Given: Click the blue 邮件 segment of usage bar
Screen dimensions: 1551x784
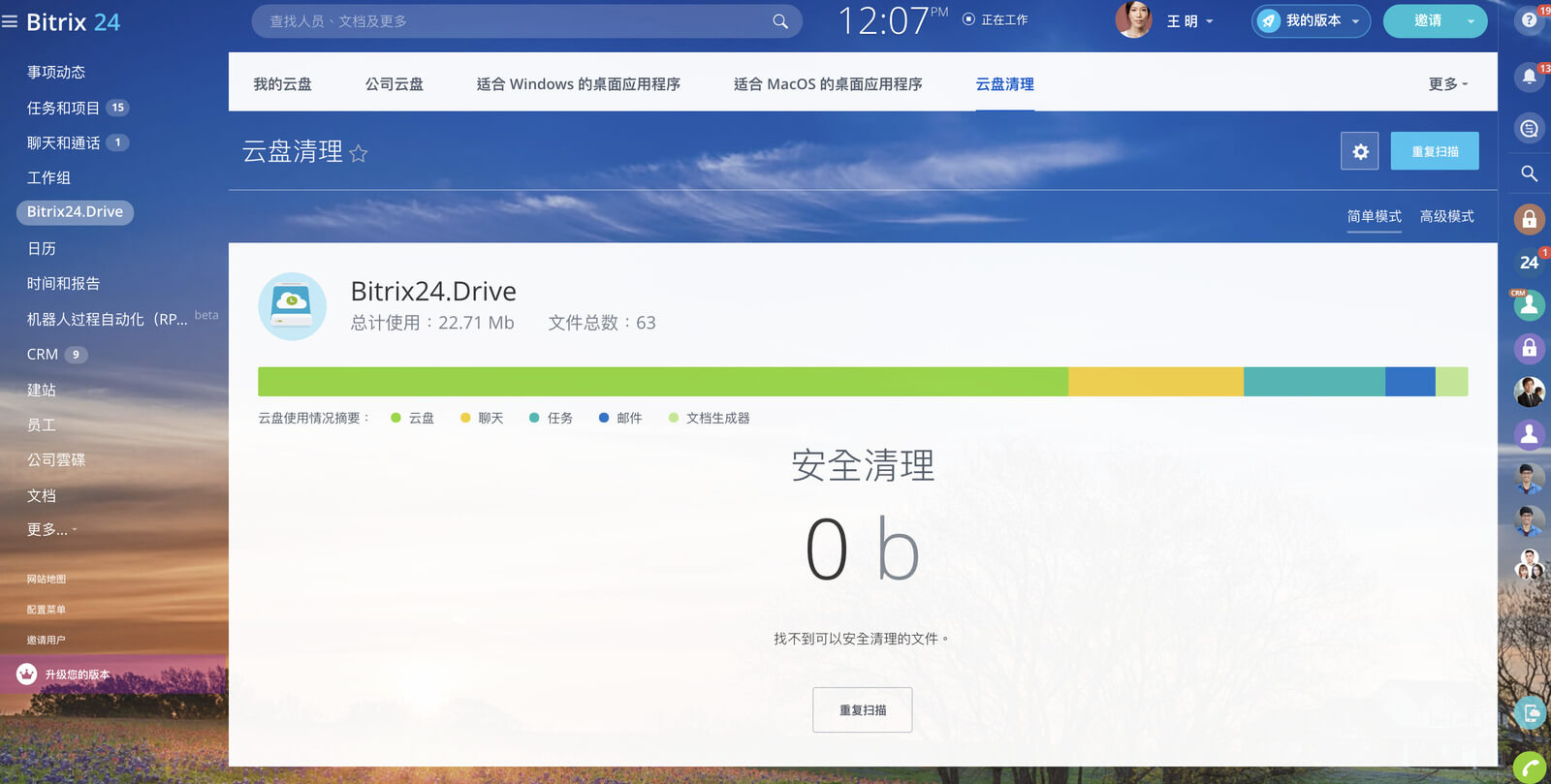Looking at the screenshot, I should point(1410,382).
